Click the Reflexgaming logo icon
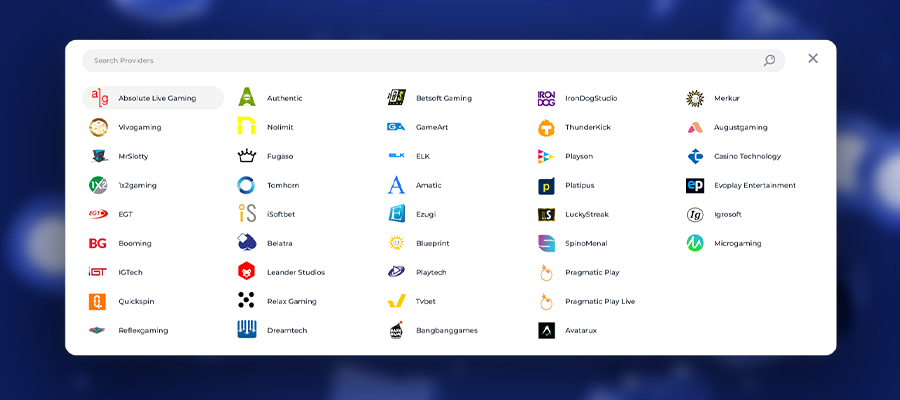Viewport: 900px width, 400px height. tap(97, 330)
